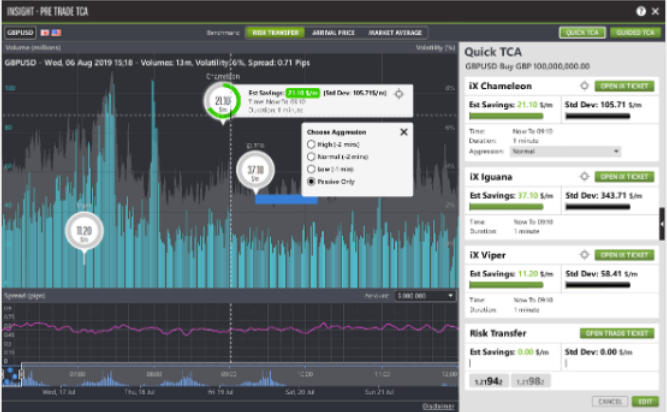
Task: Open iX ticket for Chameleon
Action: [624, 86]
